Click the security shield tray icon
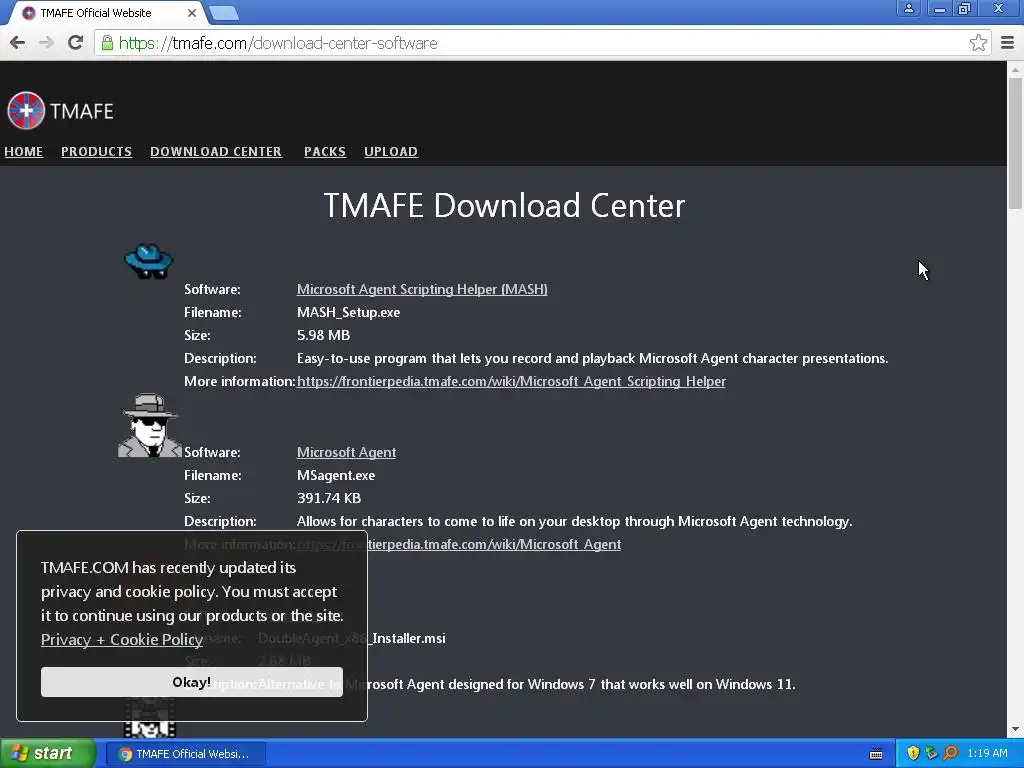Viewport: 1024px width, 768px height. pos(913,753)
